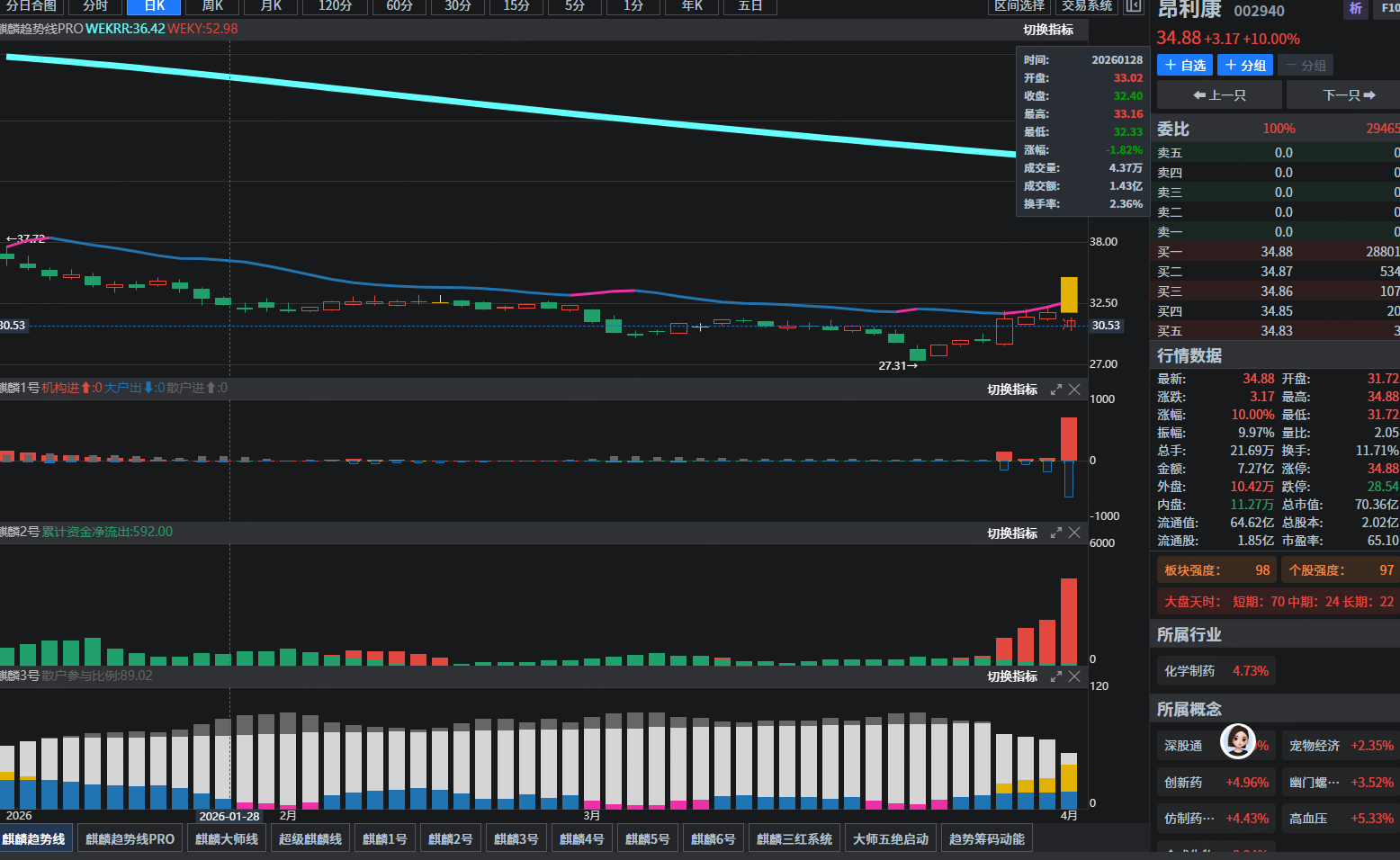Viewport: 1400px width, 860px height.
Task: Open 切换指标 for the 麒麟2号 panel
Action: click(x=1011, y=533)
